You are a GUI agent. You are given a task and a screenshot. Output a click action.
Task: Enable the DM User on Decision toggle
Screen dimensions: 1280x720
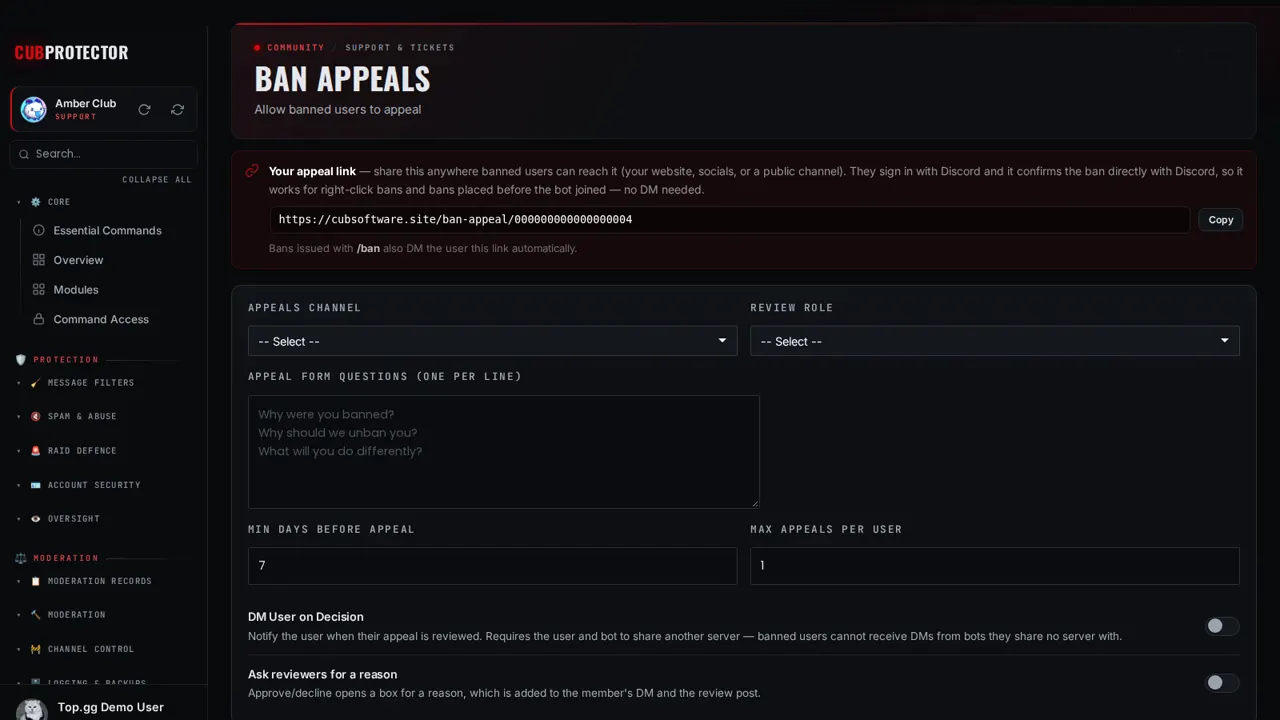[x=1222, y=626]
